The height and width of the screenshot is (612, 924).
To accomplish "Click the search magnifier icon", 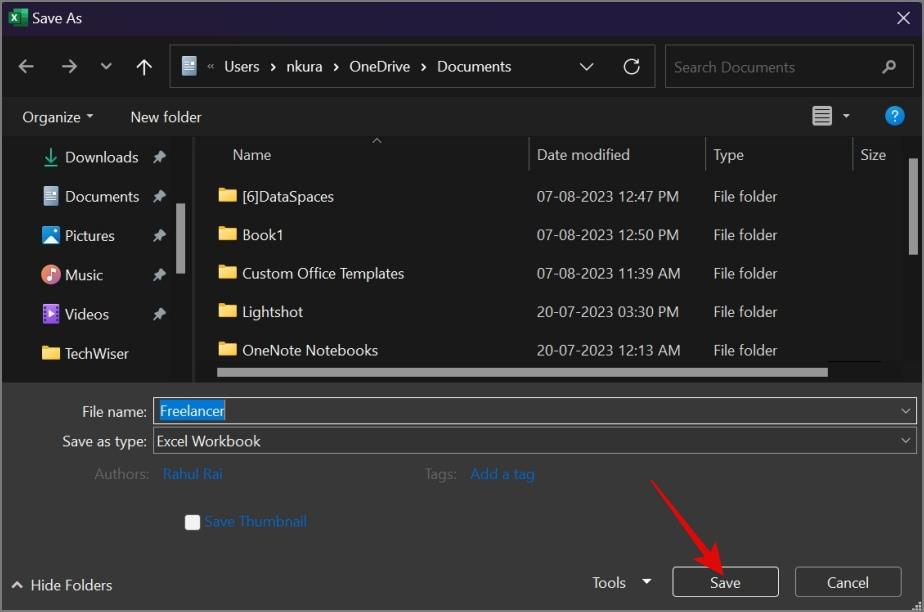I will (889, 67).
